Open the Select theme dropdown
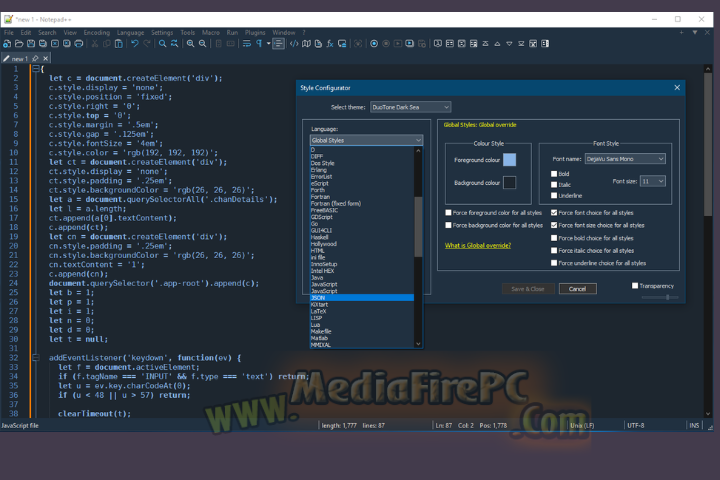Image resolution: width=720 pixels, height=480 pixels. point(411,107)
